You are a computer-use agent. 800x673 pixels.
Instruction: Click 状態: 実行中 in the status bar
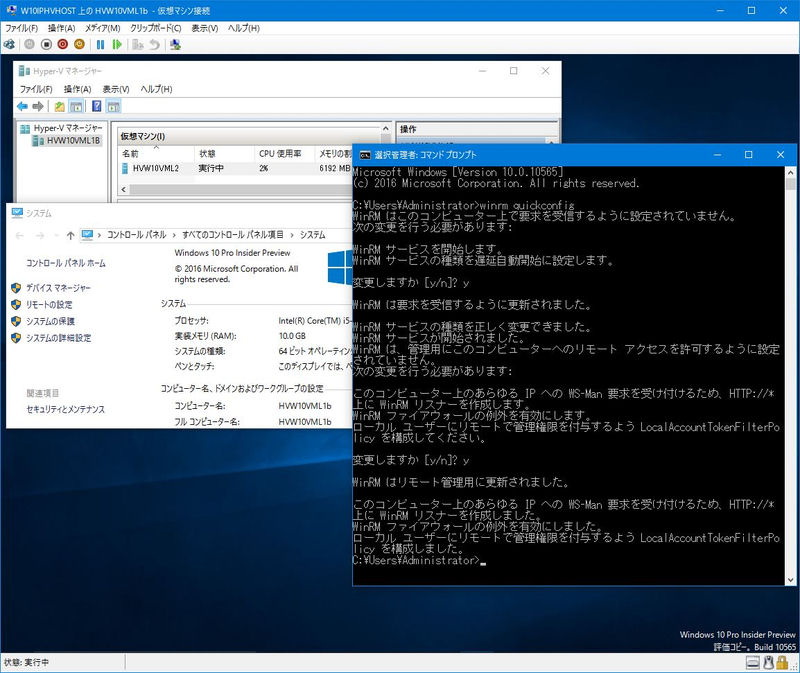27,662
